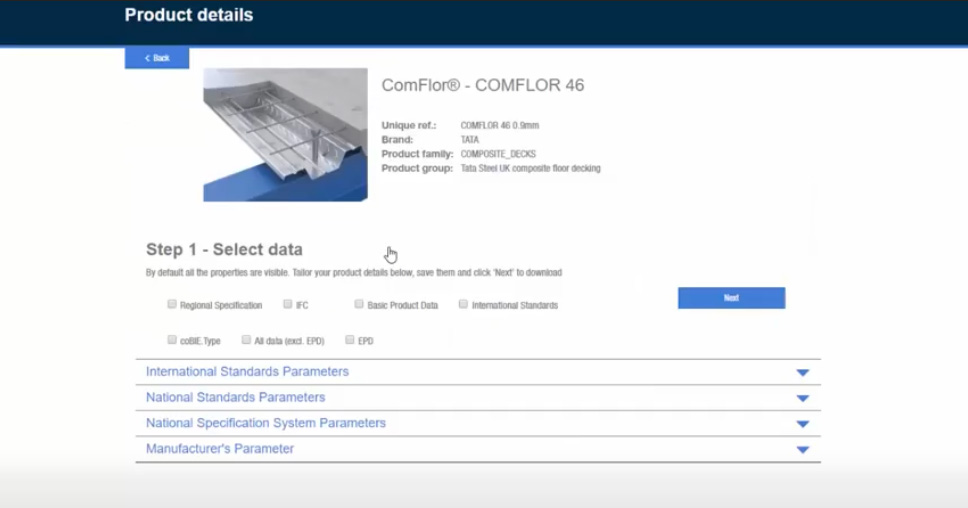The height and width of the screenshot is (508, 968).
Task: Click the arrow icon for National Standards Parameters
Action: point(802,398)
